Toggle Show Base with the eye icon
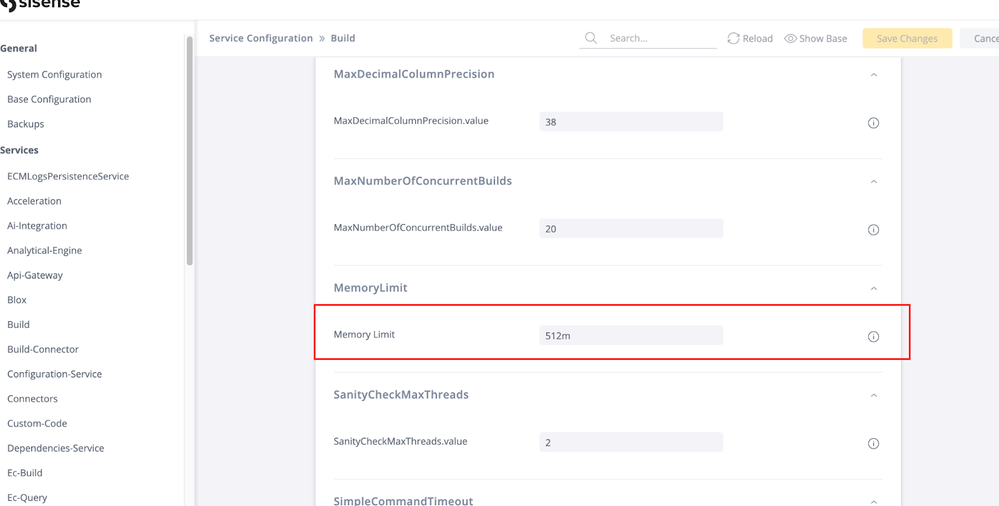999x506 pixels. 790,38
